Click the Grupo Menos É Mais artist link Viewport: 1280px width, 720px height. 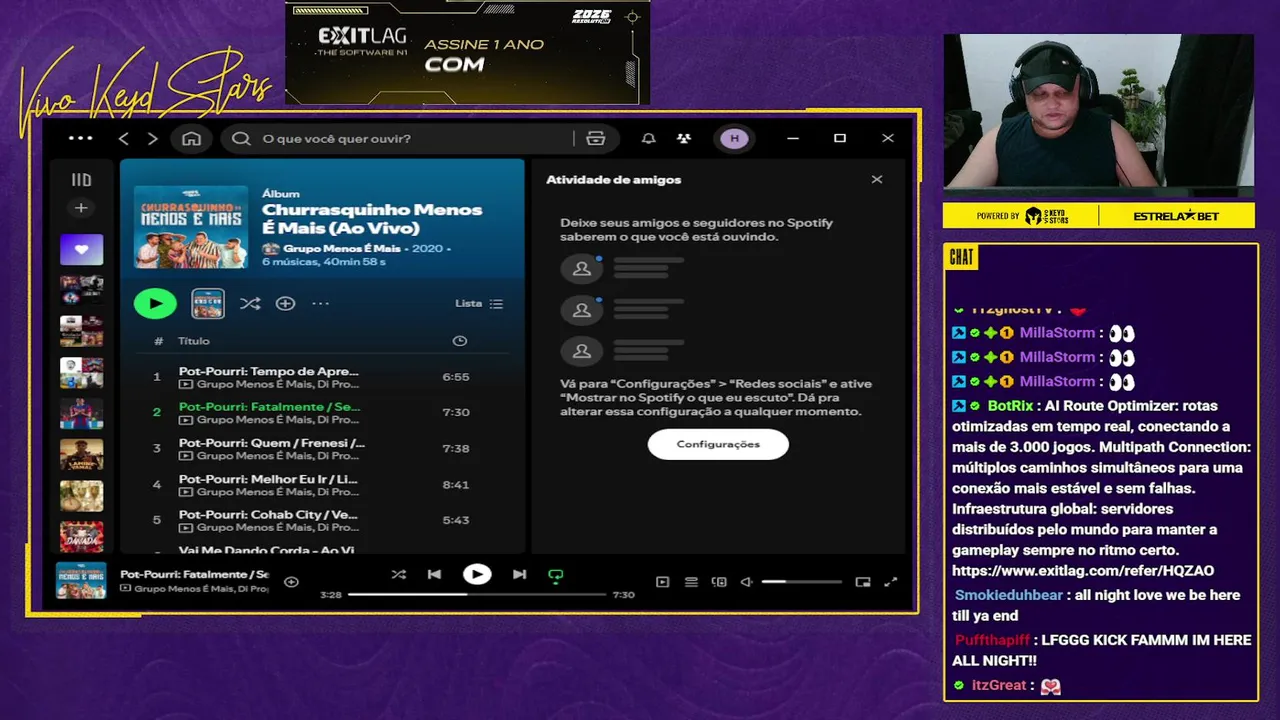pyautogui.click(x=341, y=248)
